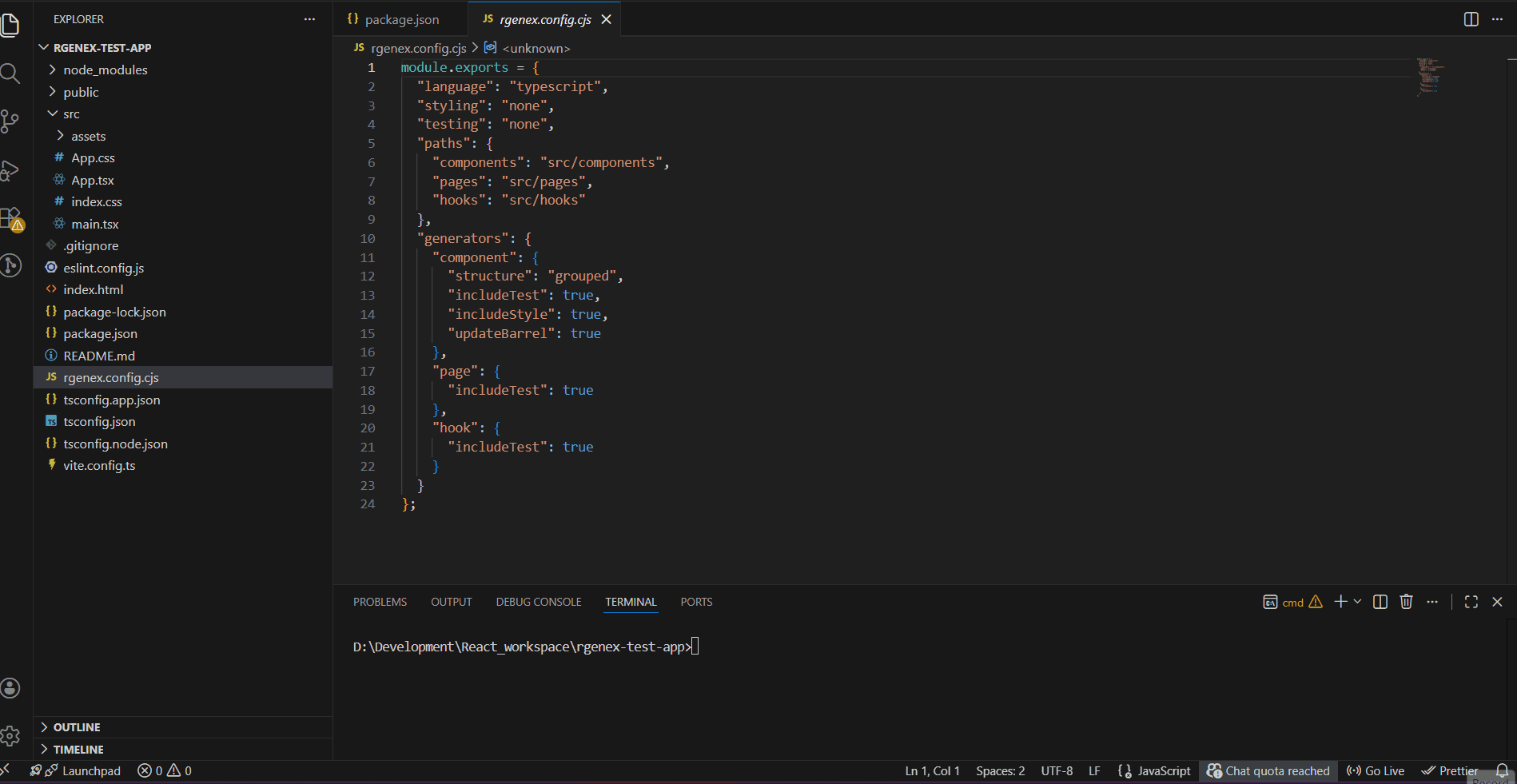Switch to the PROBLEMS panel tab
The width and height of the screenshot is (1517, 784).
click(380, 602)
